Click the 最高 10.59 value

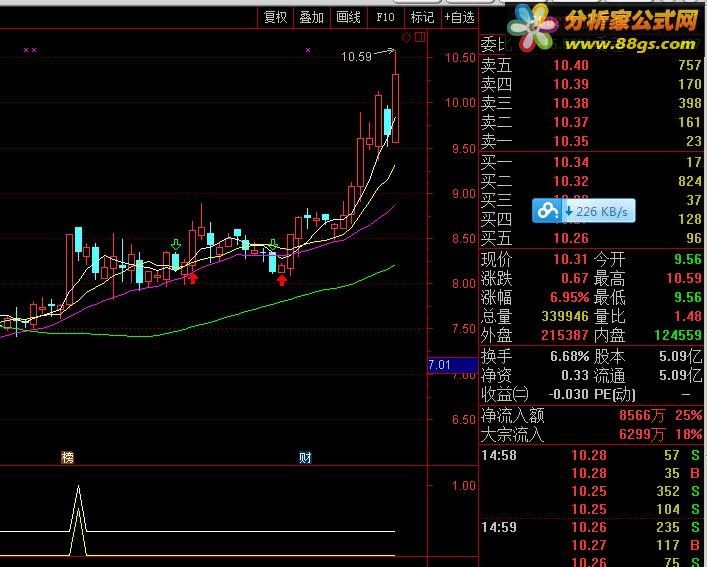point(684,278)
